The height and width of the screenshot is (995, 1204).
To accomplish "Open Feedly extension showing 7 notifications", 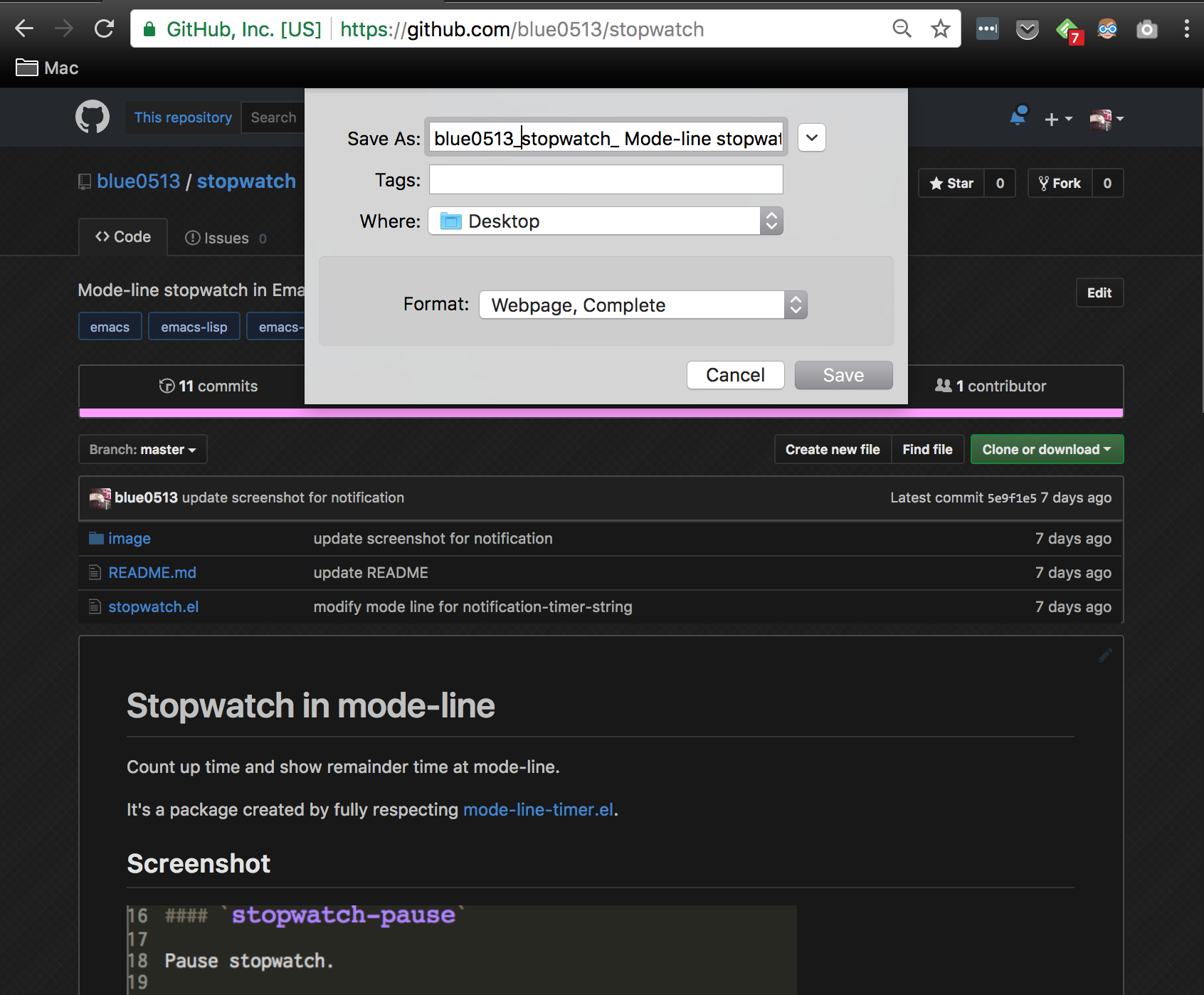I will (x=1067, y=28).
